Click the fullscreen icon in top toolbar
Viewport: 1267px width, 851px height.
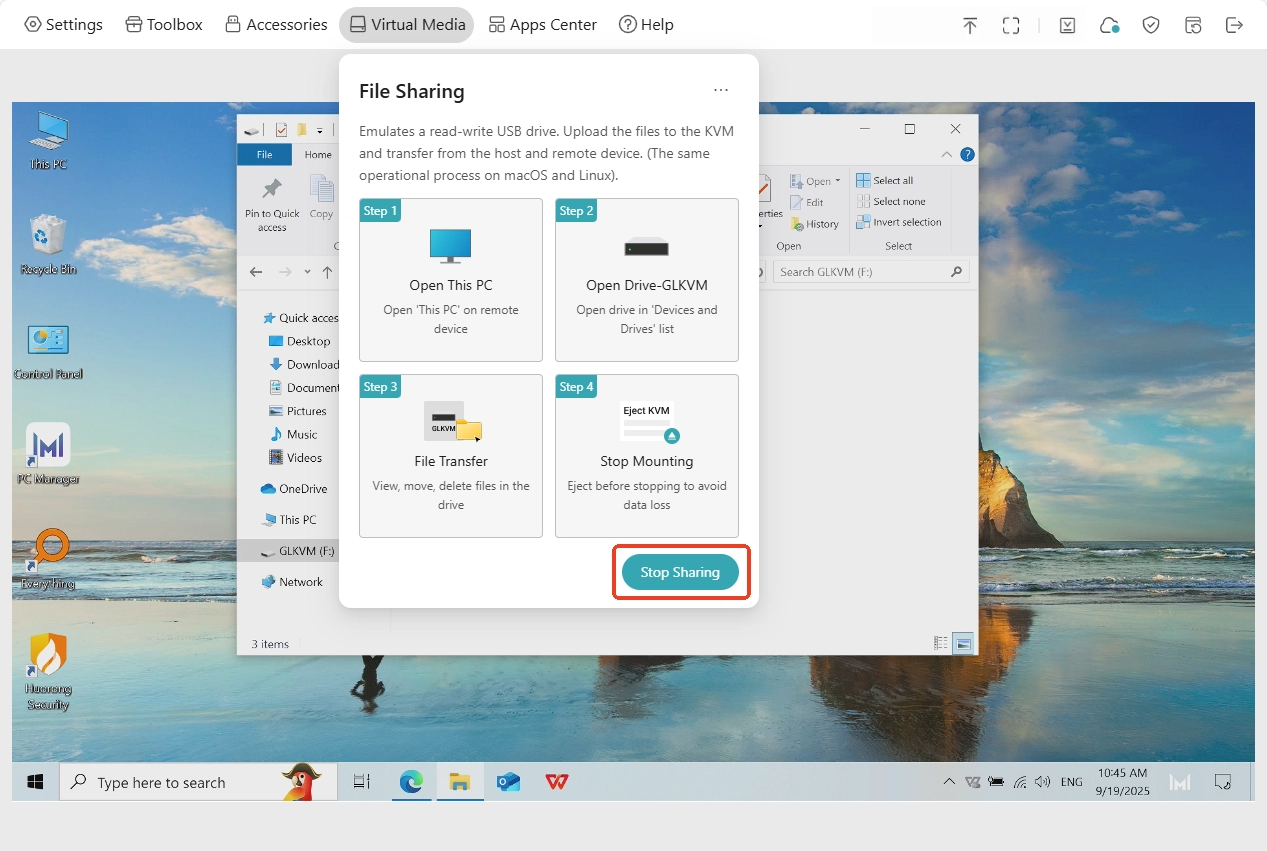click(x=1011, y=25)
